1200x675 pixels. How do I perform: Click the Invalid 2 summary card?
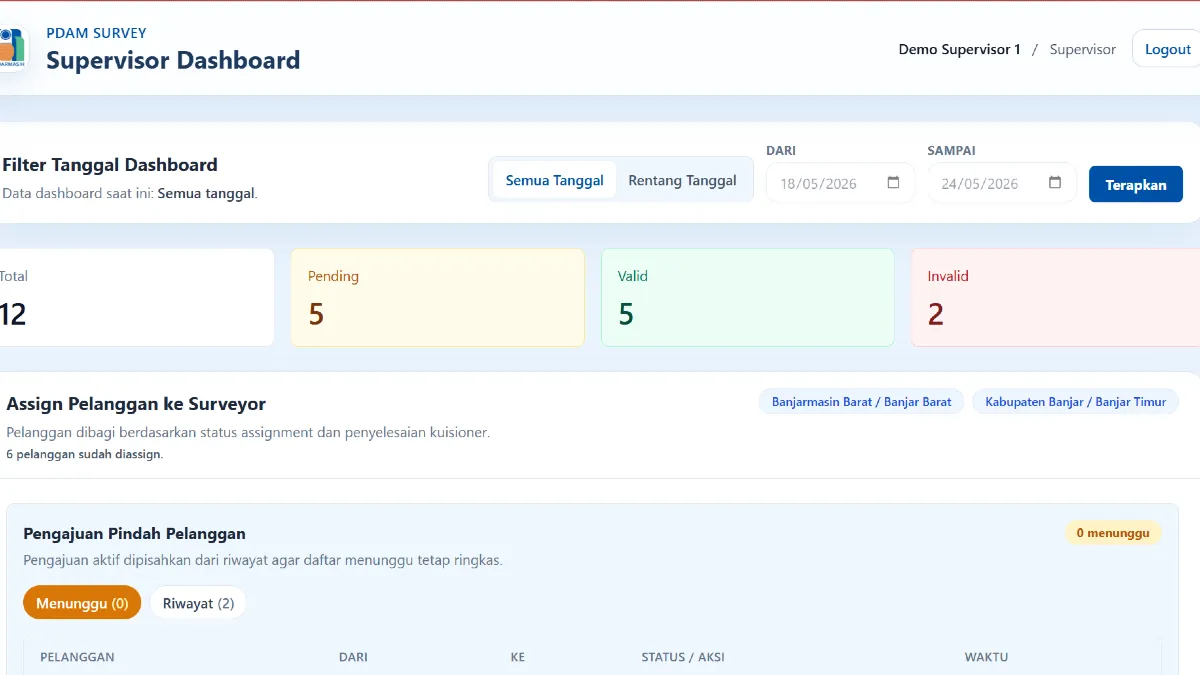click(x=1056, y=297)
